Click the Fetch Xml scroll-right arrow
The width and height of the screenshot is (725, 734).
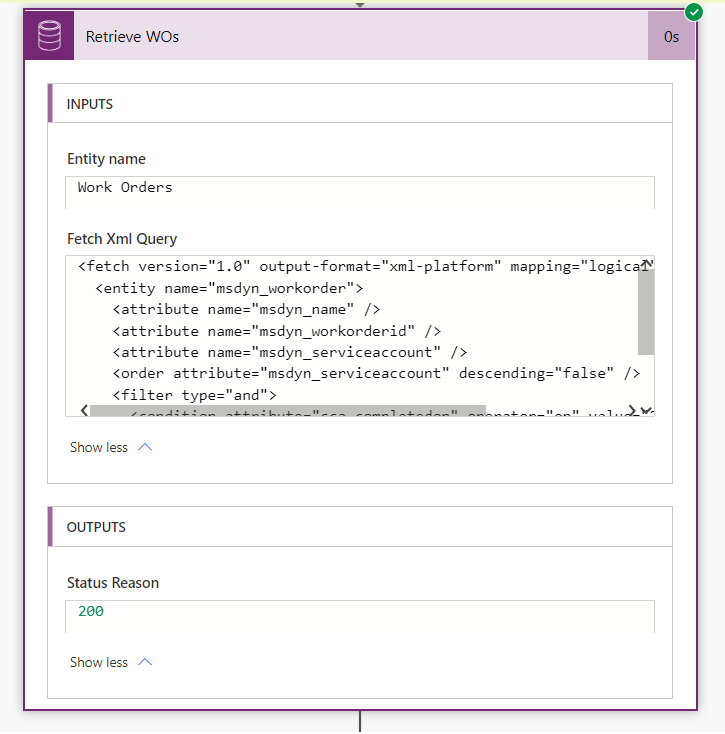pyautogui.click(x=632, y=410)
